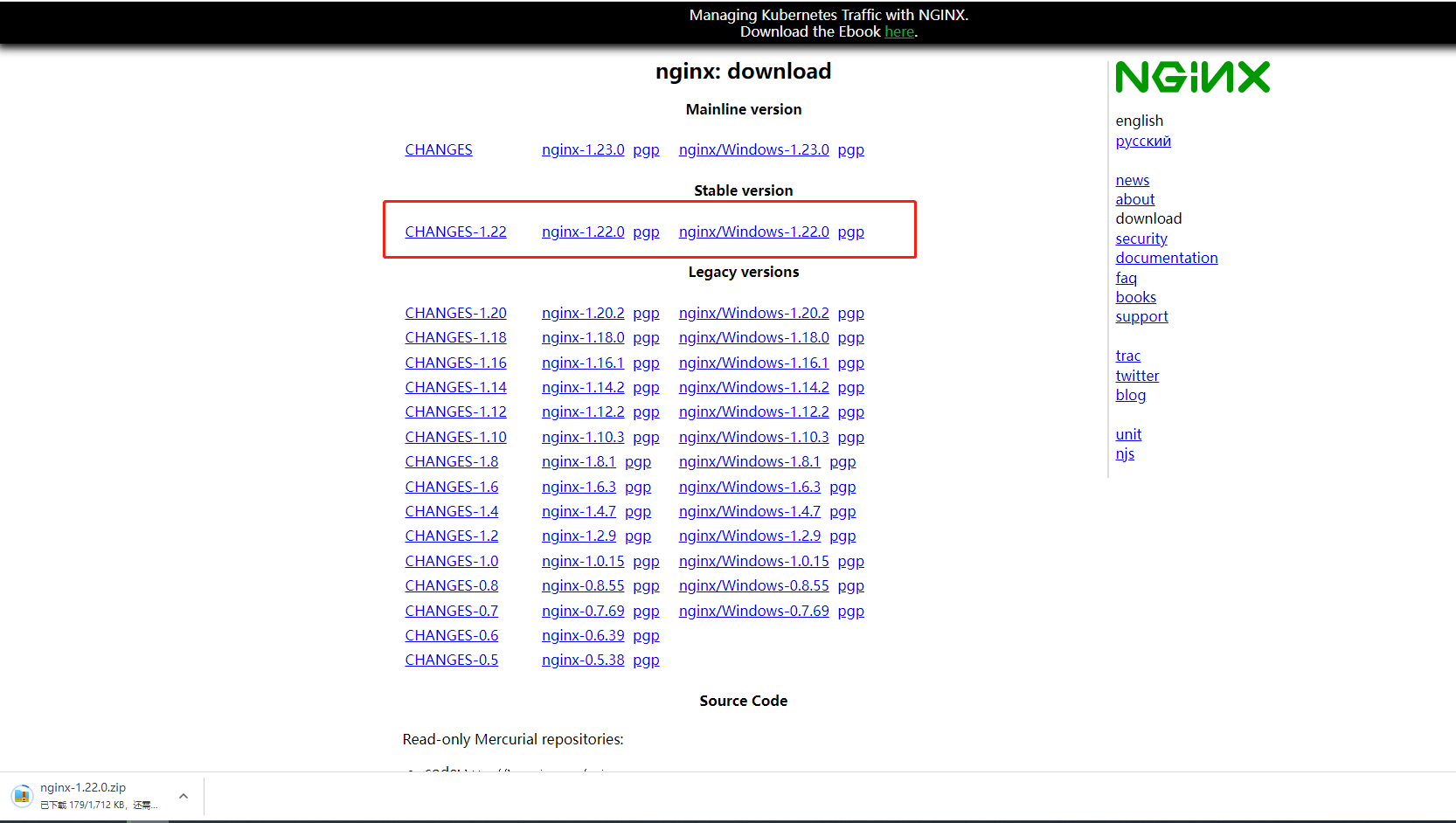
Task: Download nginx-1.10.3 source
Action: pyautogui.click(x=583, y=437)
